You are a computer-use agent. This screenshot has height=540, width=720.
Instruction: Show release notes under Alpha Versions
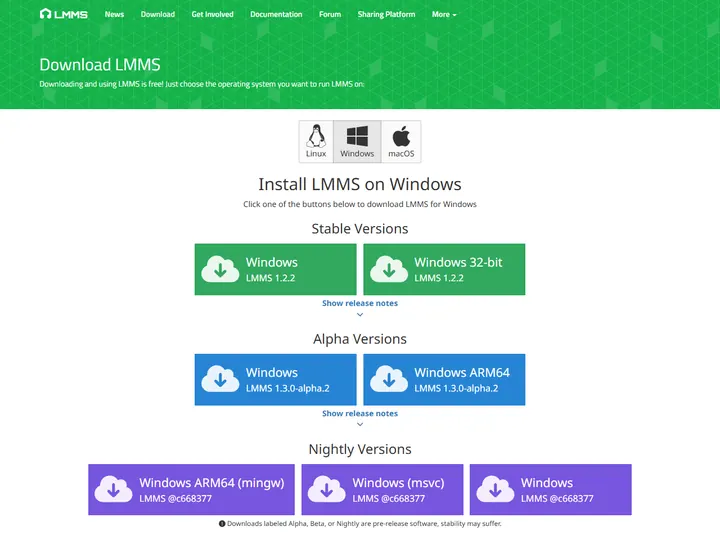click(360, 413)
